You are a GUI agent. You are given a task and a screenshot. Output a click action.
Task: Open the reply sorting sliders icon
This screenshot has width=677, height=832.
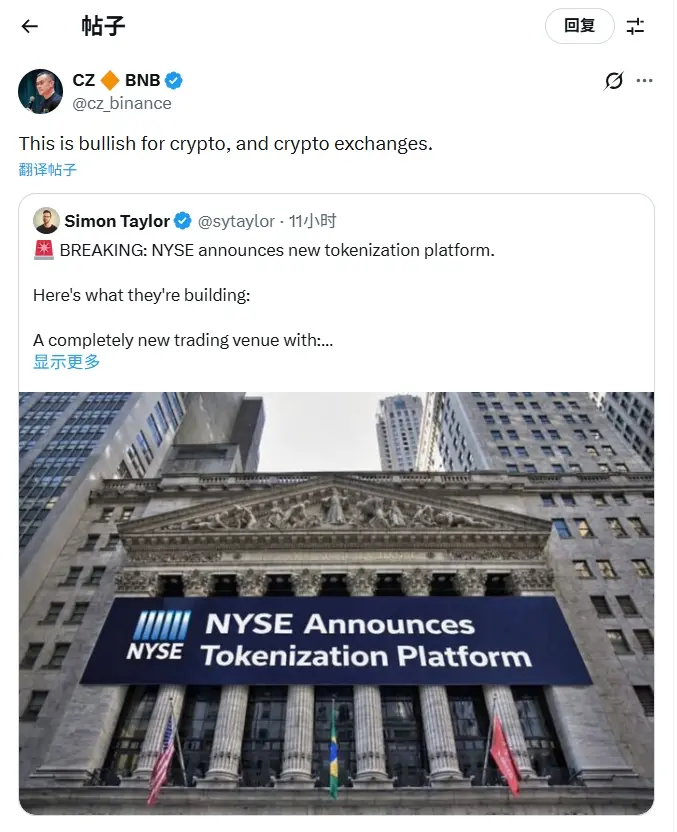click(636, 26)
